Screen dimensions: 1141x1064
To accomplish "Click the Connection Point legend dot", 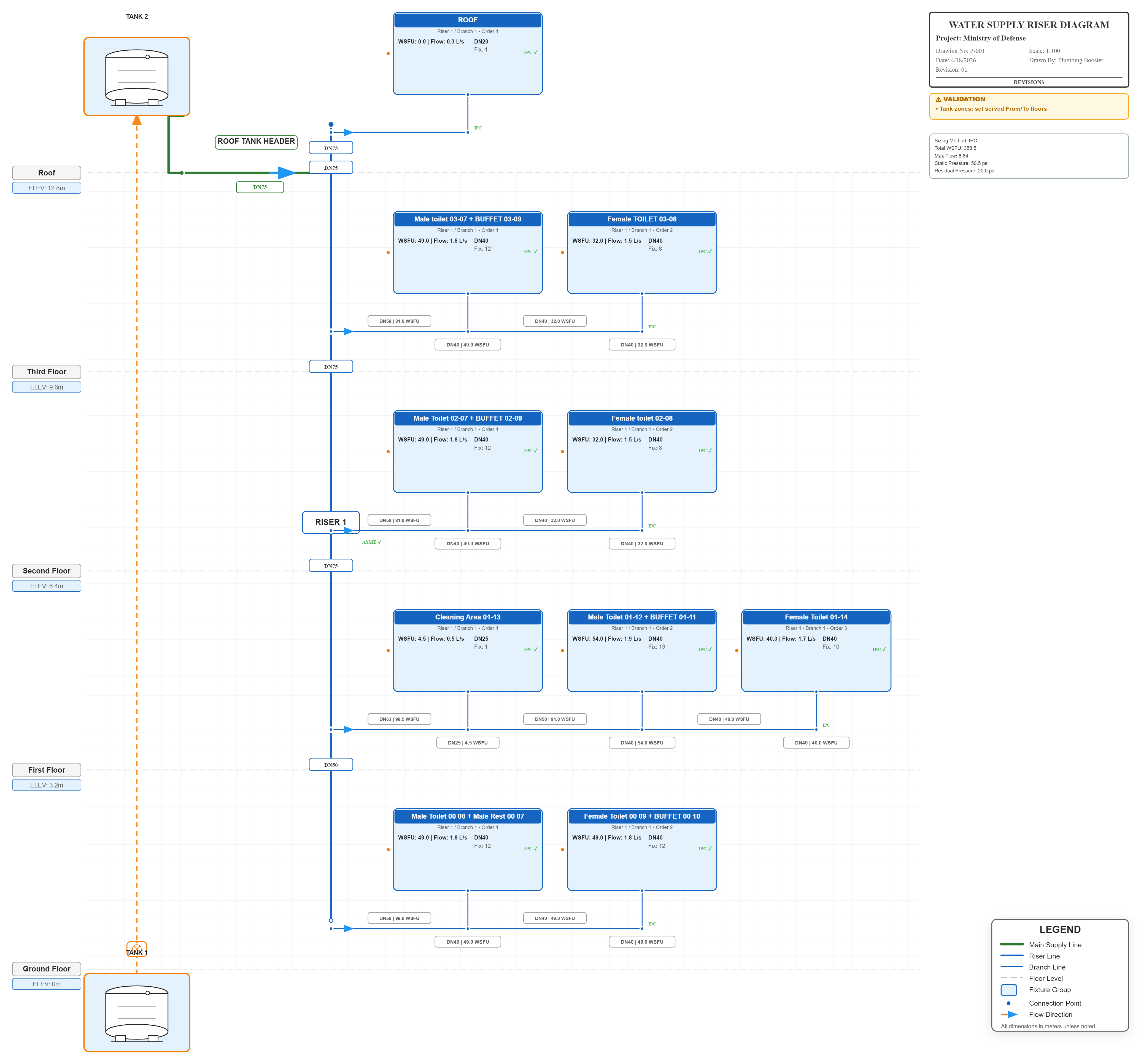I will click(x=1008, y=1003).
